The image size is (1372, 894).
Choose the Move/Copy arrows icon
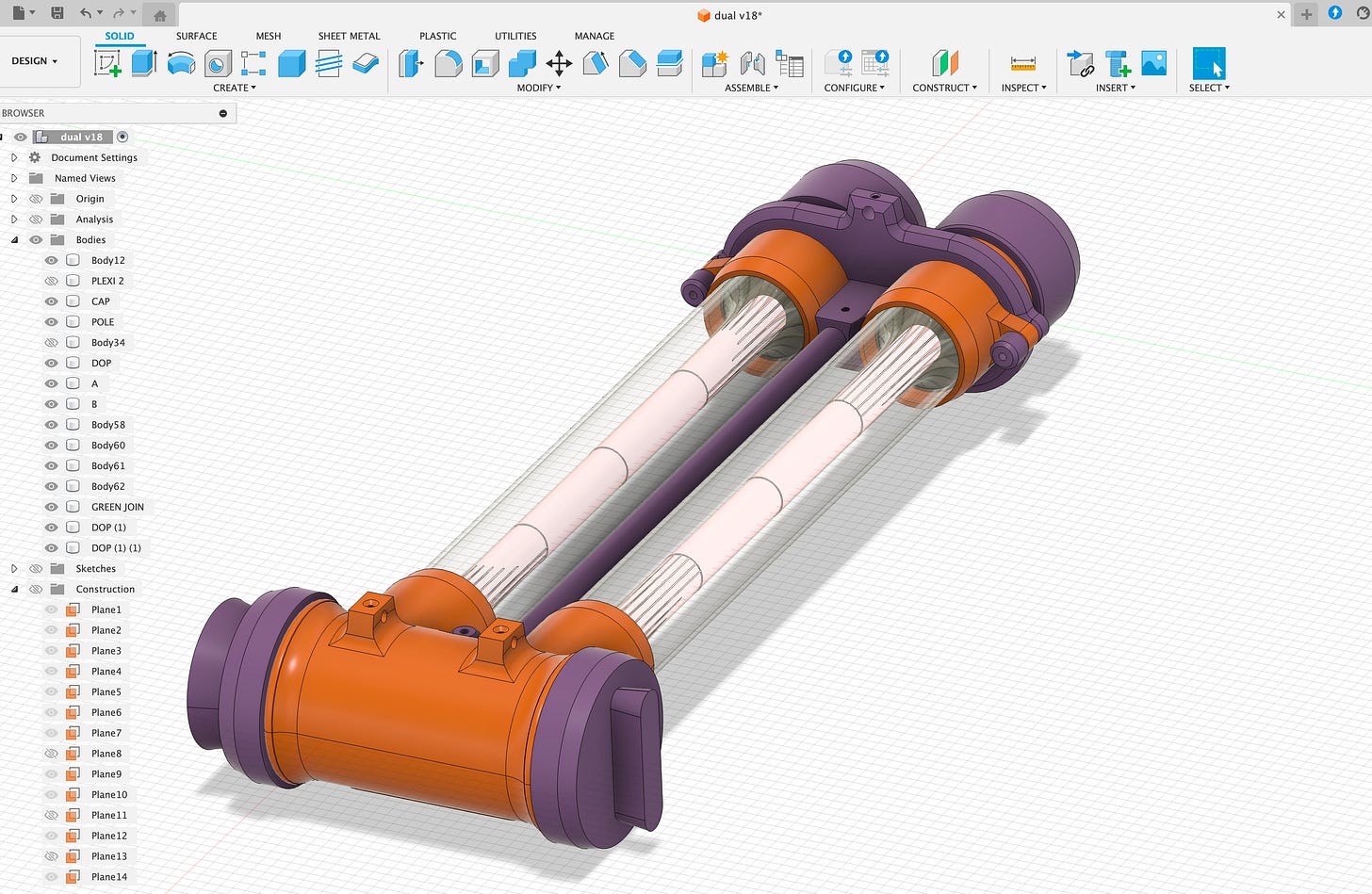point(559,63)
